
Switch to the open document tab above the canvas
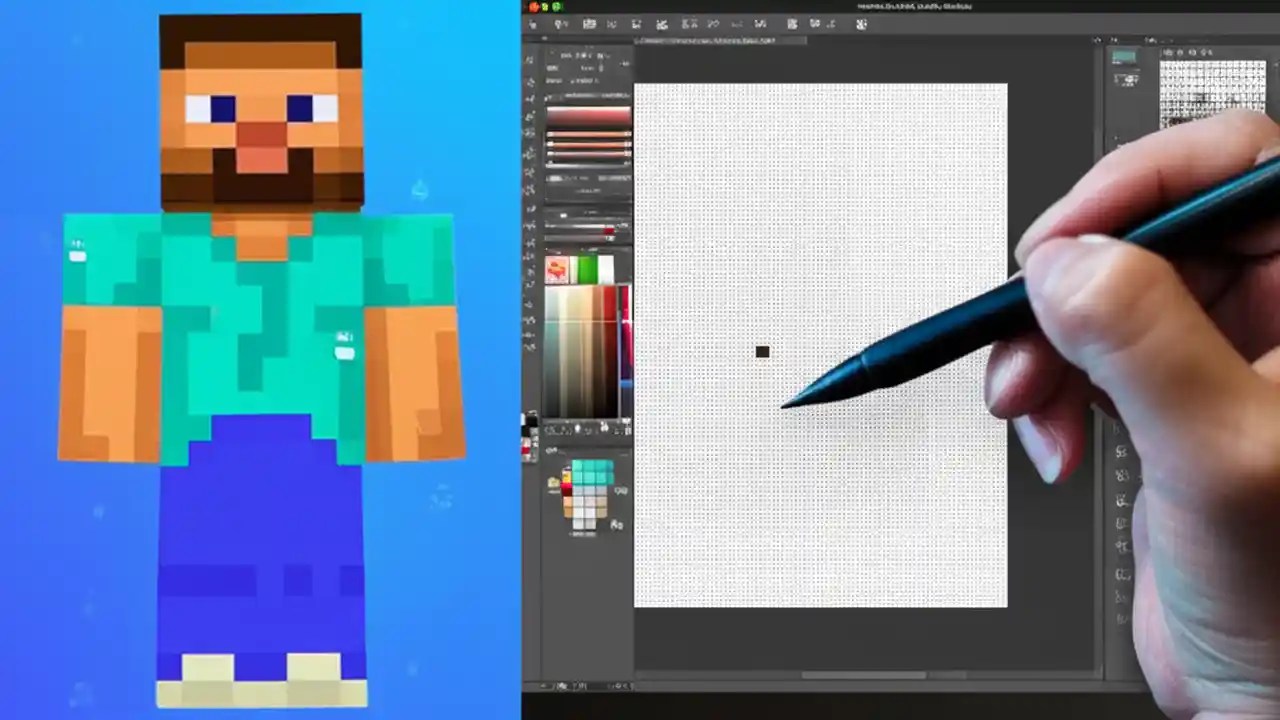point(710,41)
